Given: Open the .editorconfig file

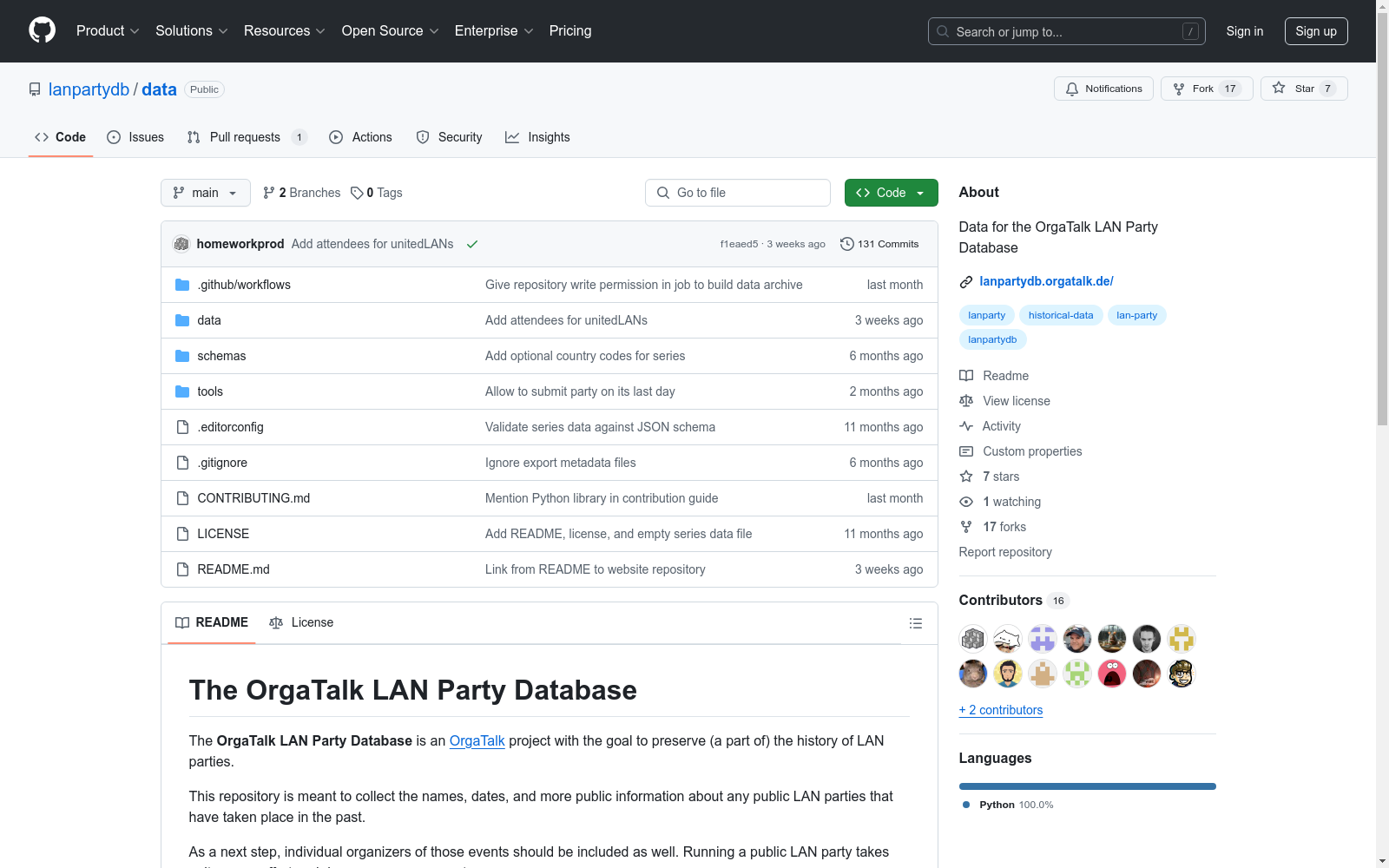Looking at the screenshot, I should click(x=230, y=427).
